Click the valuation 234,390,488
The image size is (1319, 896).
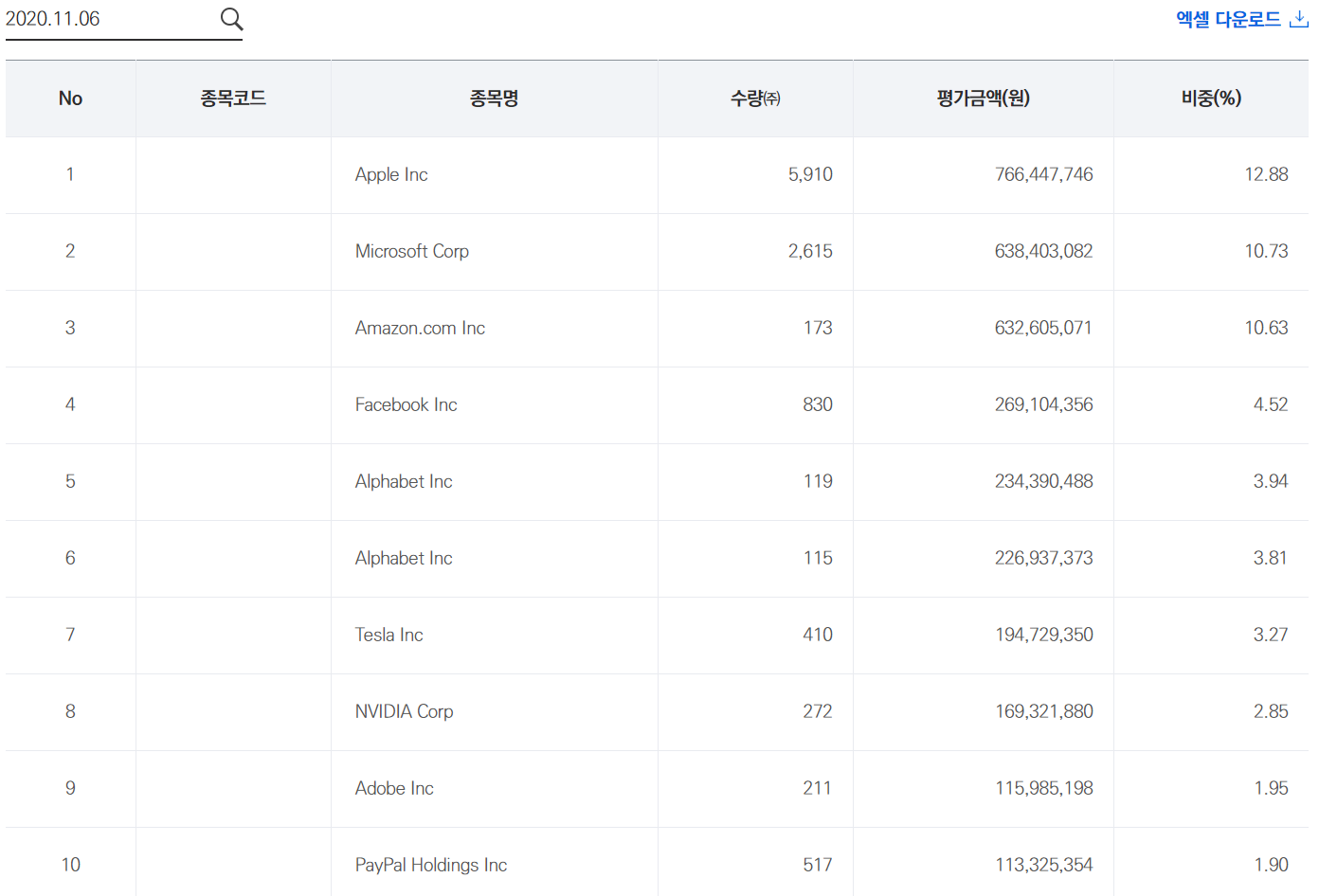pos(1043,481)
